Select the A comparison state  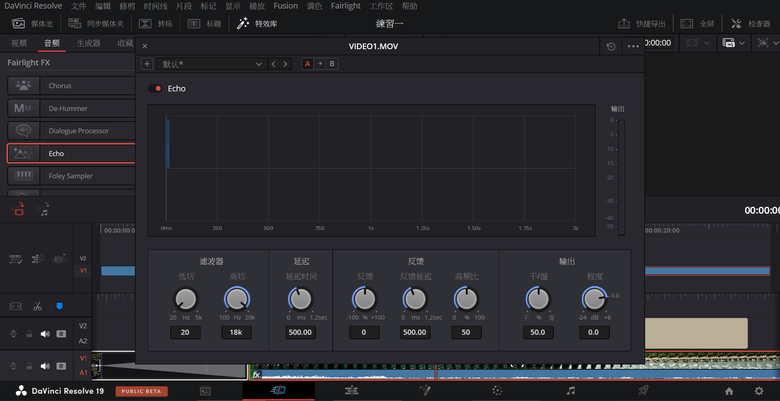click(x=307, y=64)
